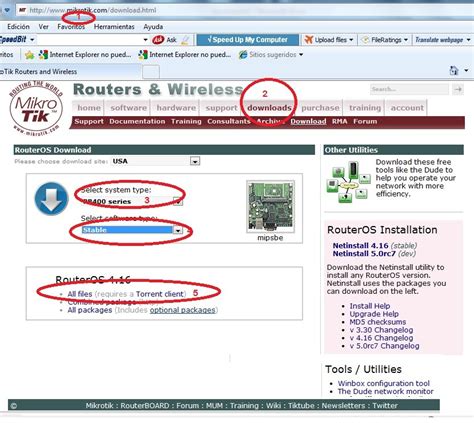Select the purchase site tab

point(320,108)
